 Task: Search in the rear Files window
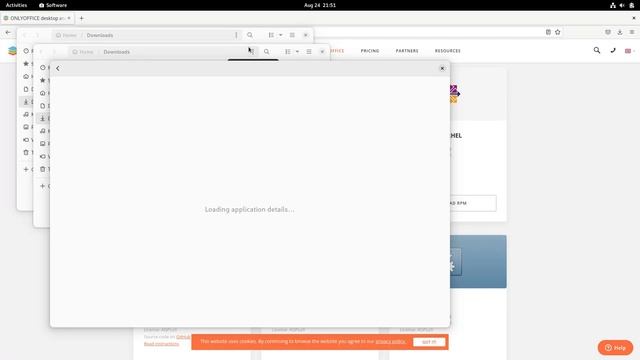pos(250,35)
